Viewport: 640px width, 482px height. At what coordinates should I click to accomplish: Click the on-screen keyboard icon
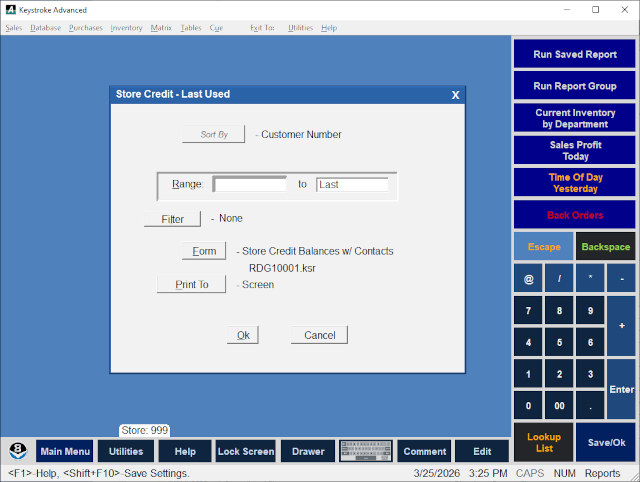pos(367,451)
